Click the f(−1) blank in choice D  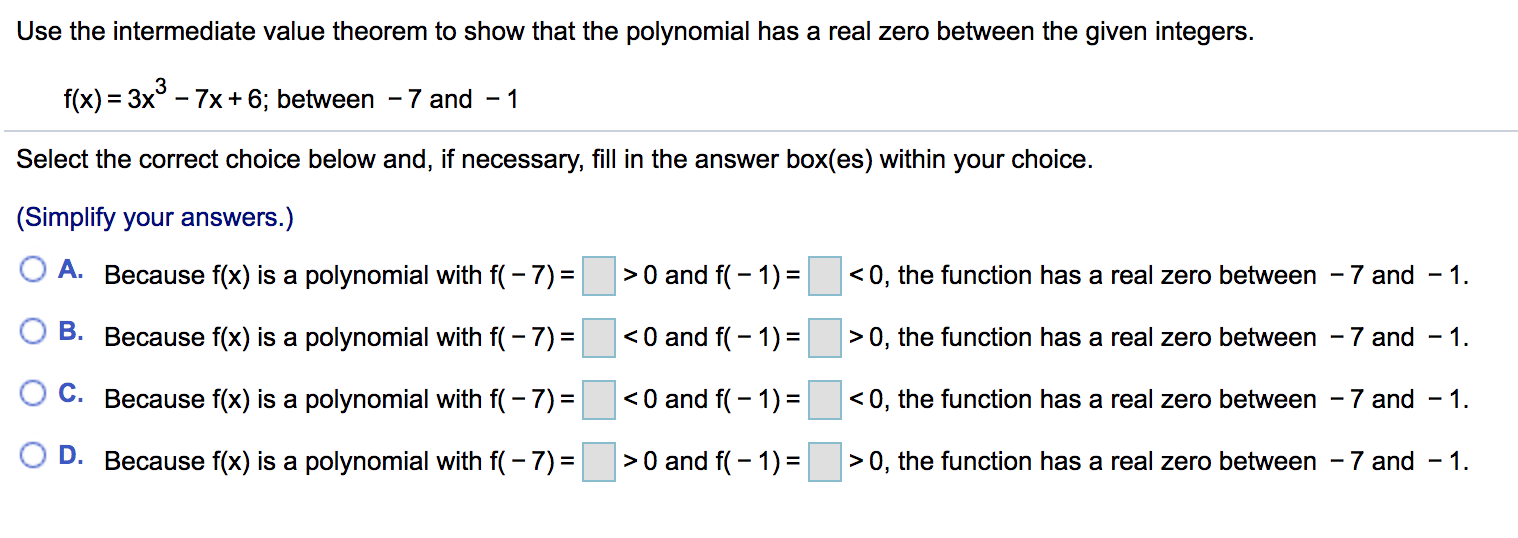[825, 461]
